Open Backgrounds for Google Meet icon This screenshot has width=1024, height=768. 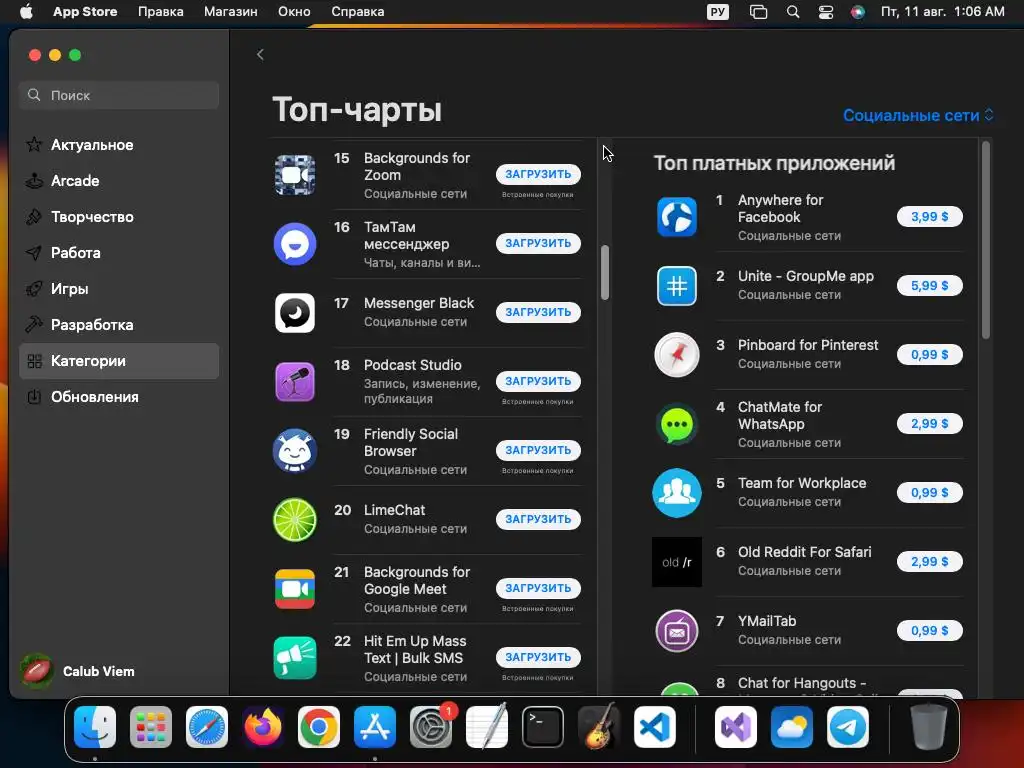pos(295,589)
